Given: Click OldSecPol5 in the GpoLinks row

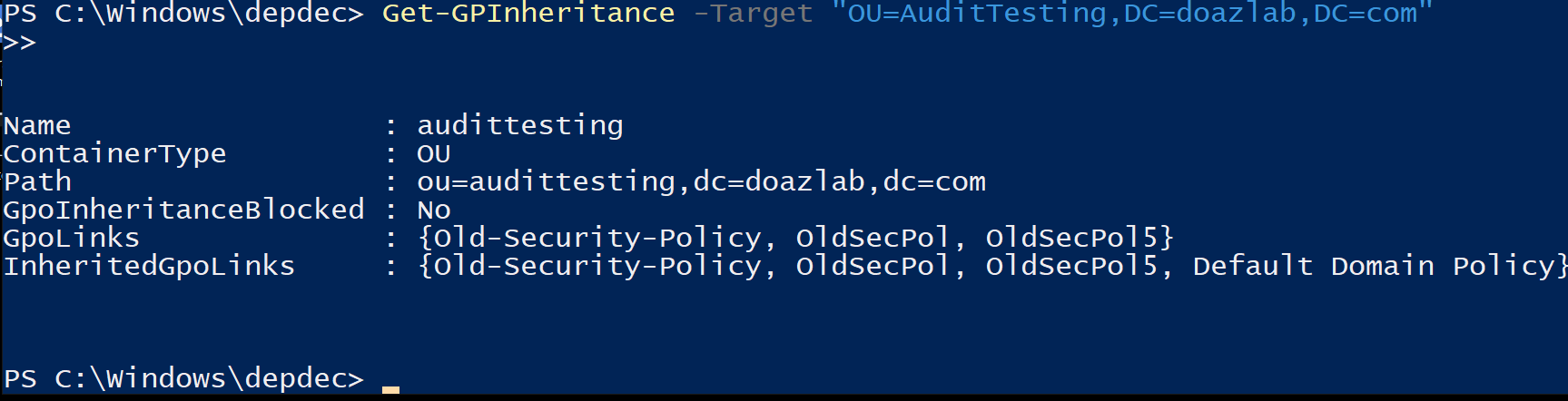Looking at the screenshot, I should (x=1071, y=238).
